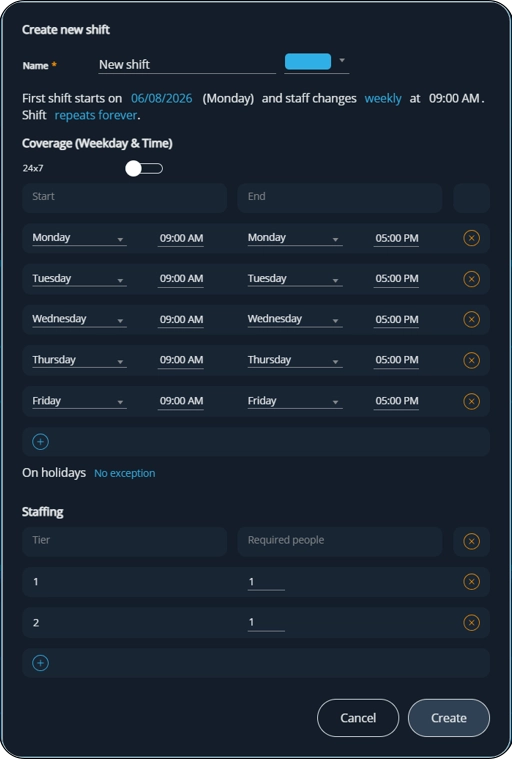Click the shift Name input field

click(x=187, y=64)
